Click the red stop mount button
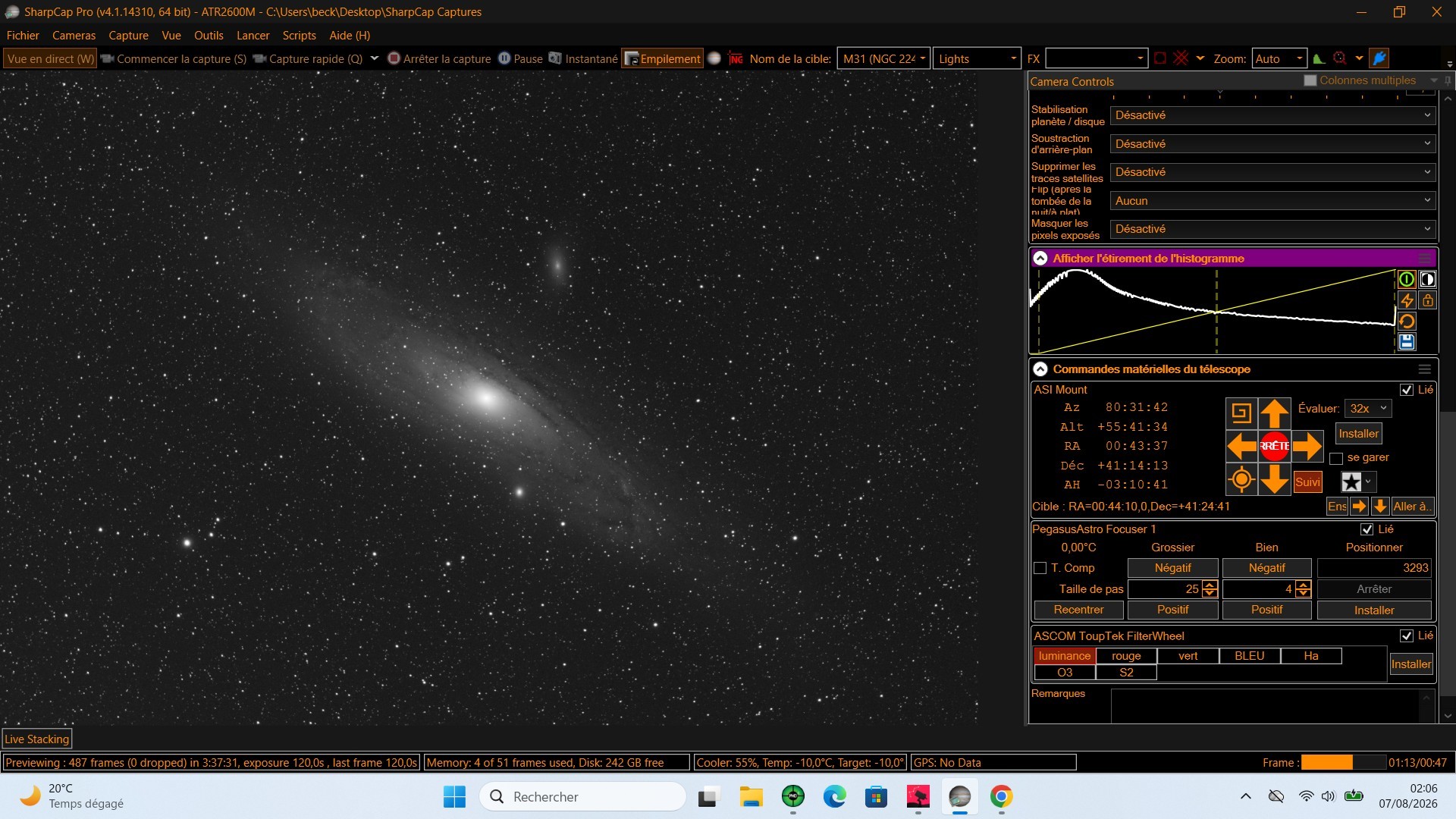Image resolution: width=1456 pixels, height=819 pixels. (1274, 446)
